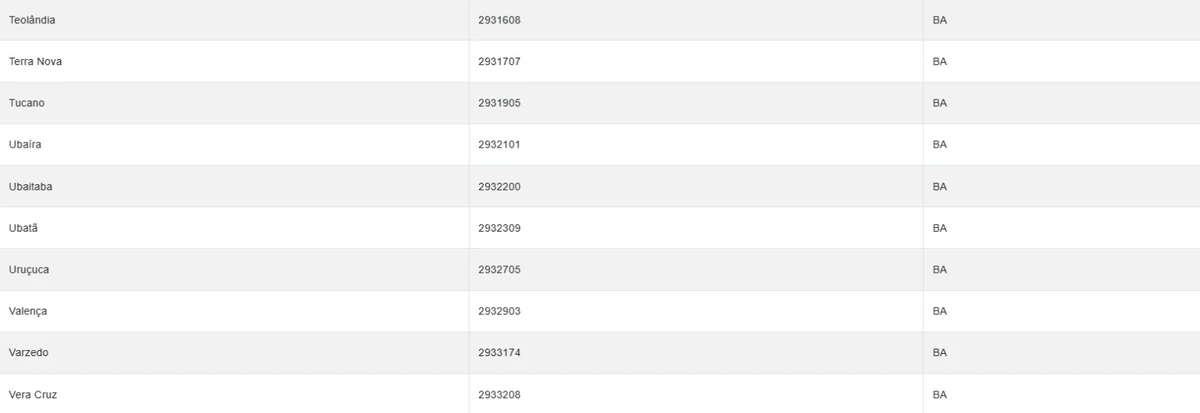Click the Uruçuca name cell
Image resolution: width=1200 pixels, height=413 pixels.
(29, 270)
